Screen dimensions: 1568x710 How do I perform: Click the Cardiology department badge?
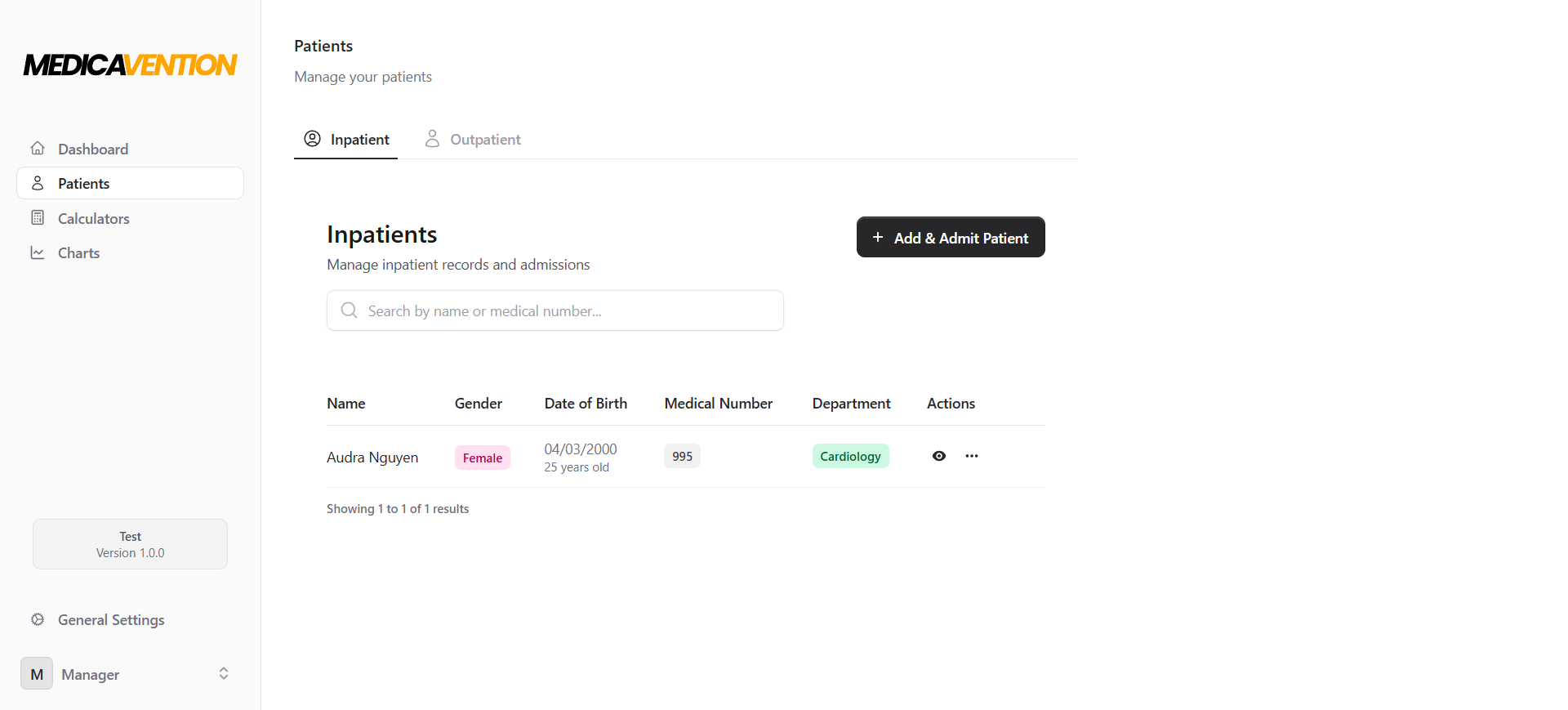[x=850, y=457]
